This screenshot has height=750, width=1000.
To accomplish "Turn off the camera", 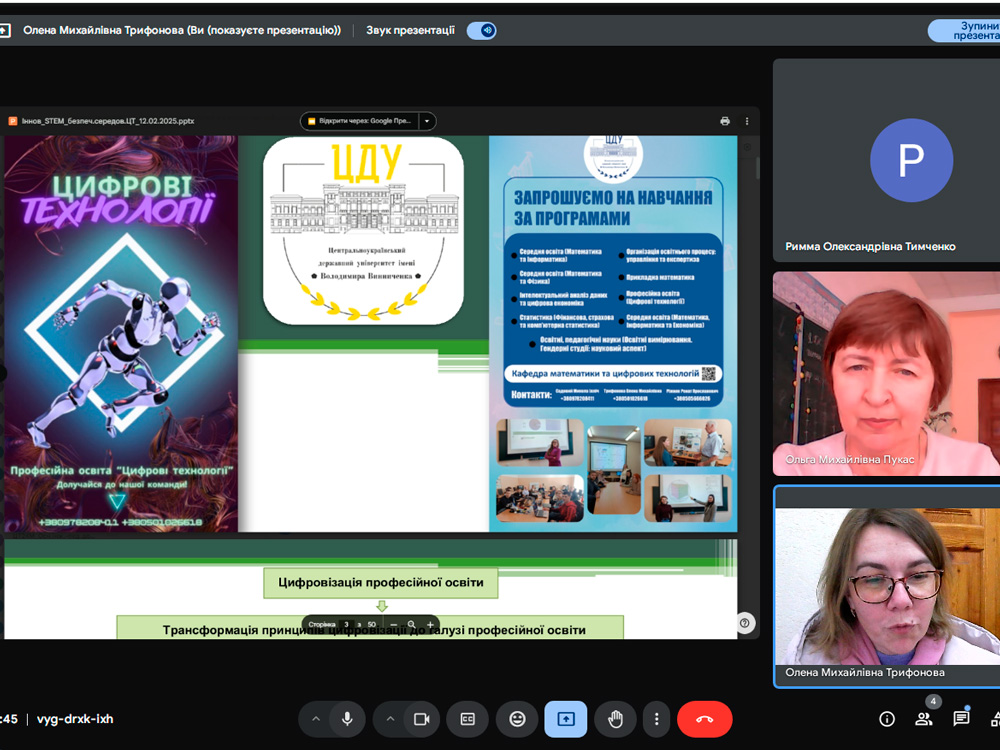I will [x=421, y=719].
